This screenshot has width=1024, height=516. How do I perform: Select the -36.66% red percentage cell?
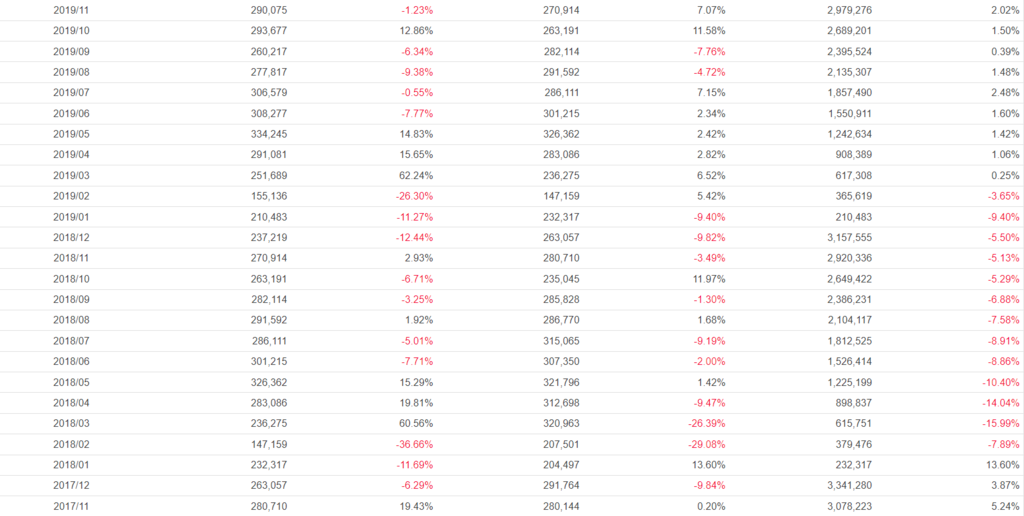tap(412, 444)
